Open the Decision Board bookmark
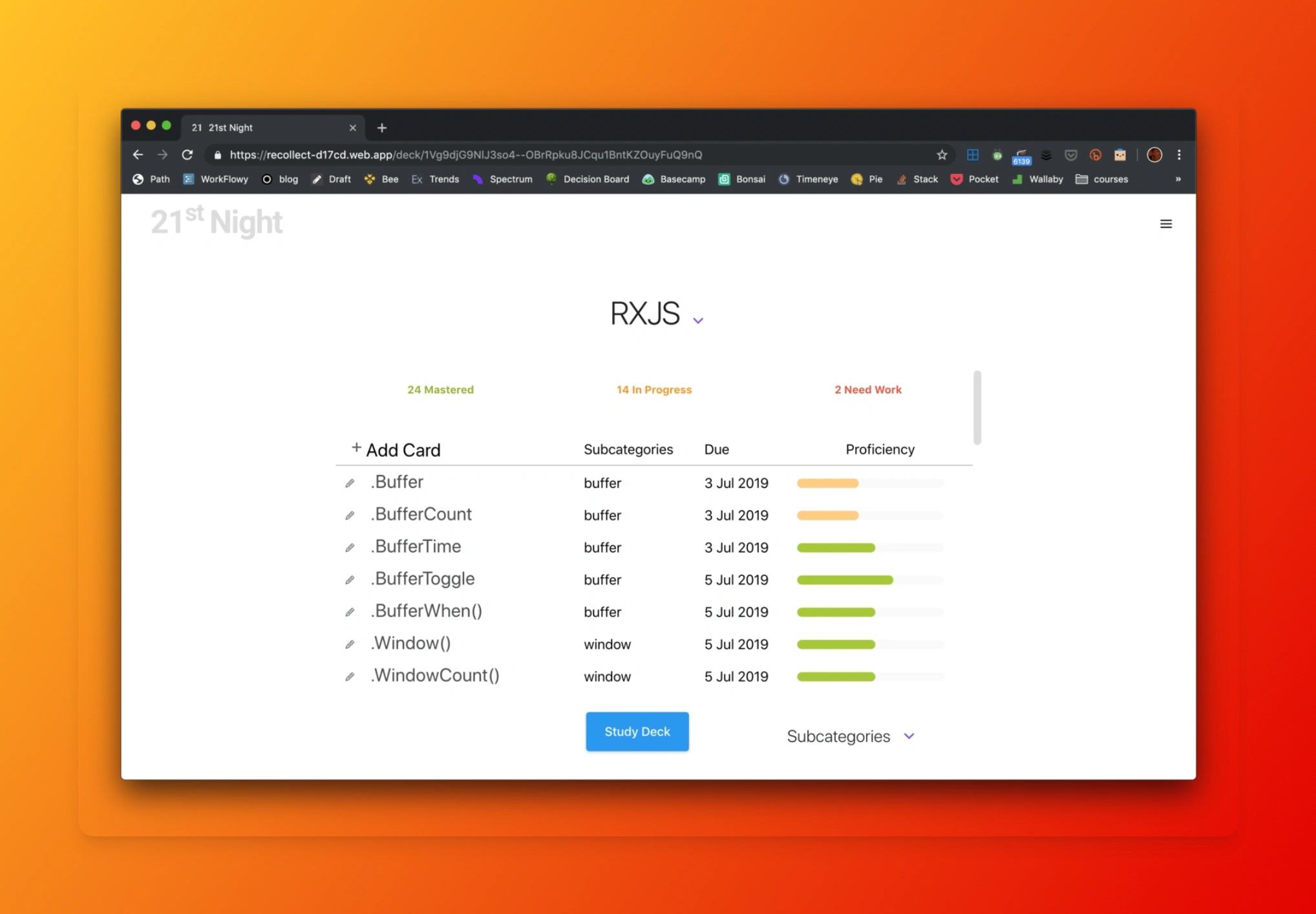 click(x=588, y=179)
